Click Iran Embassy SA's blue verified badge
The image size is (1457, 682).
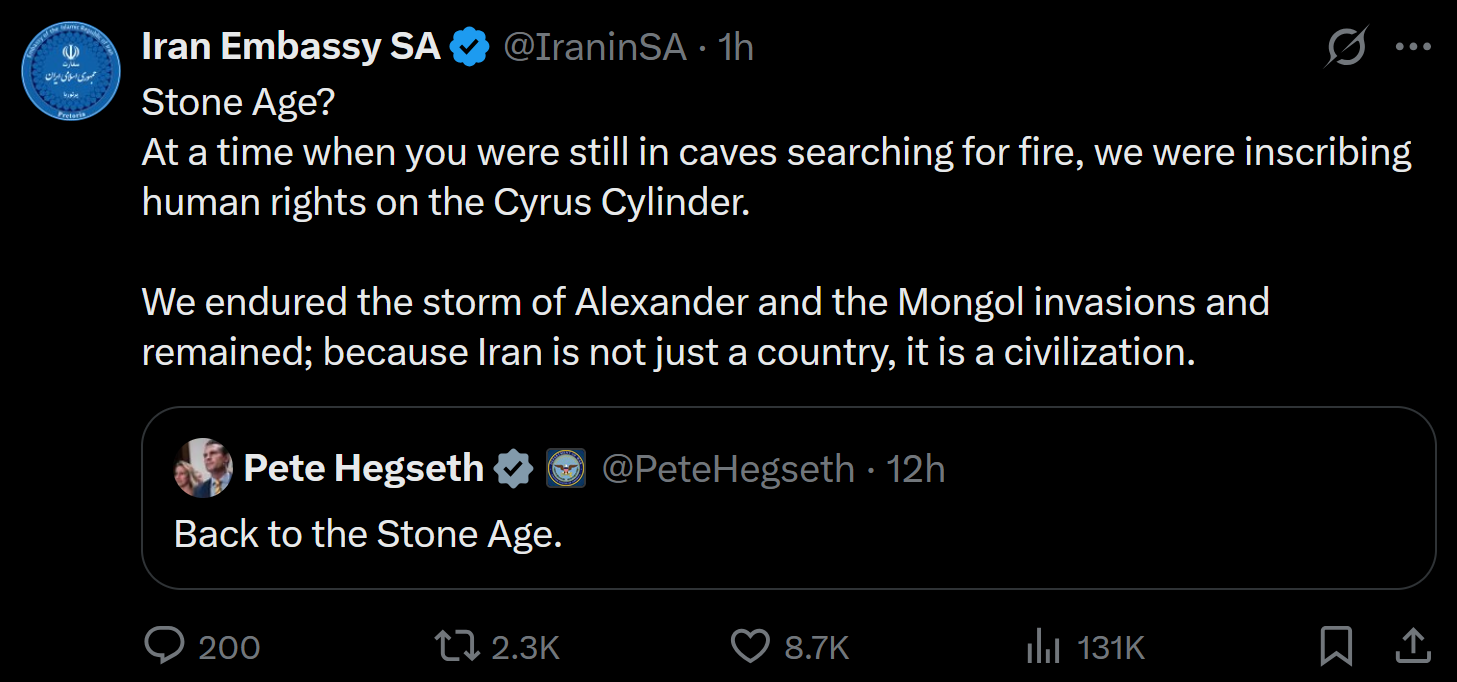469,47
